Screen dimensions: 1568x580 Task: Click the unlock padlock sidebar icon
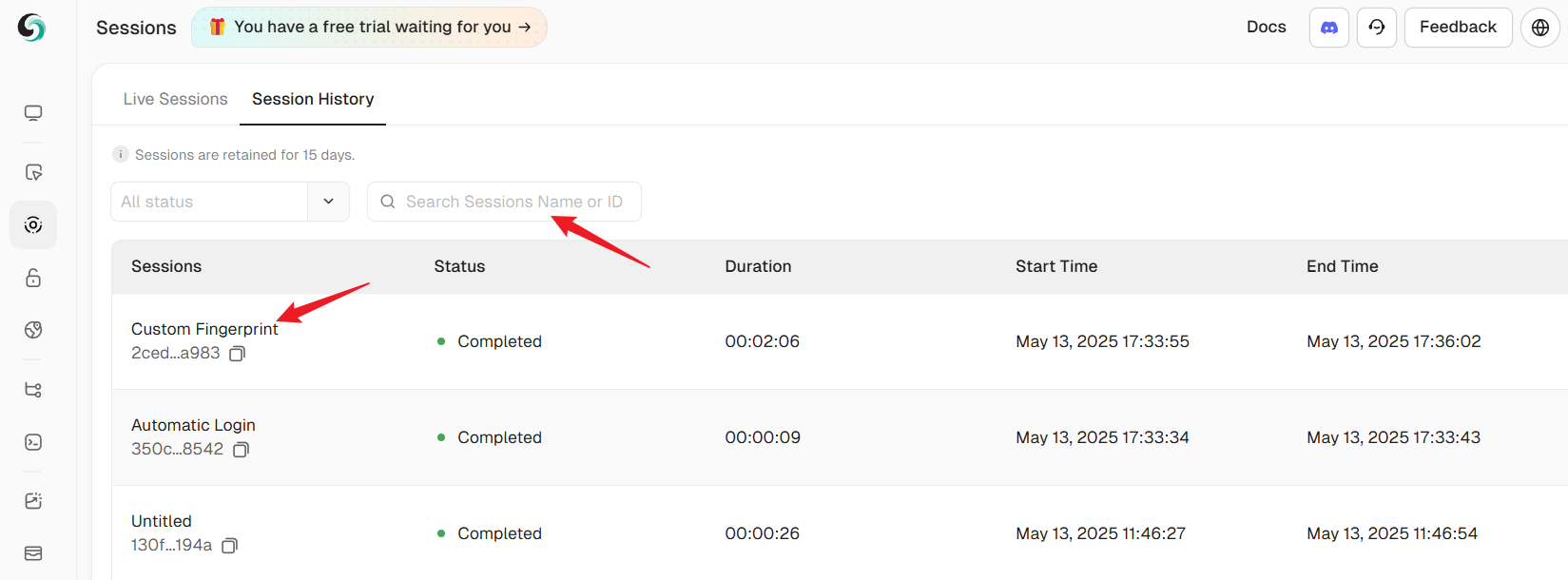tap(33, 278)
